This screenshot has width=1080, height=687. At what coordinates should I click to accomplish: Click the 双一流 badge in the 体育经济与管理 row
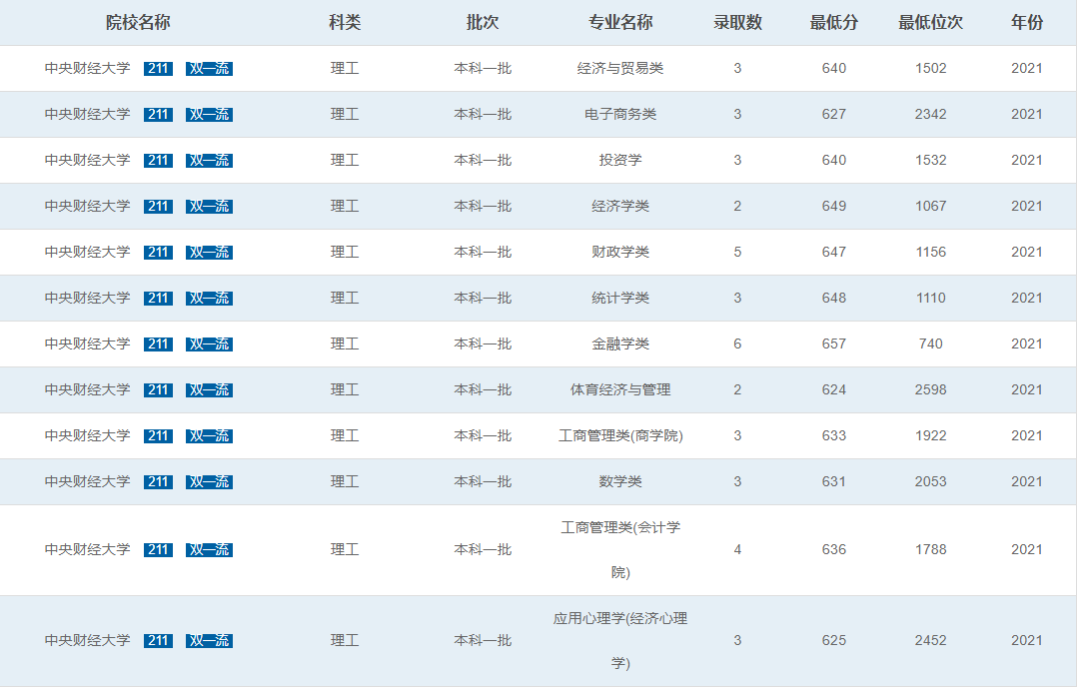tap(209, 390)
